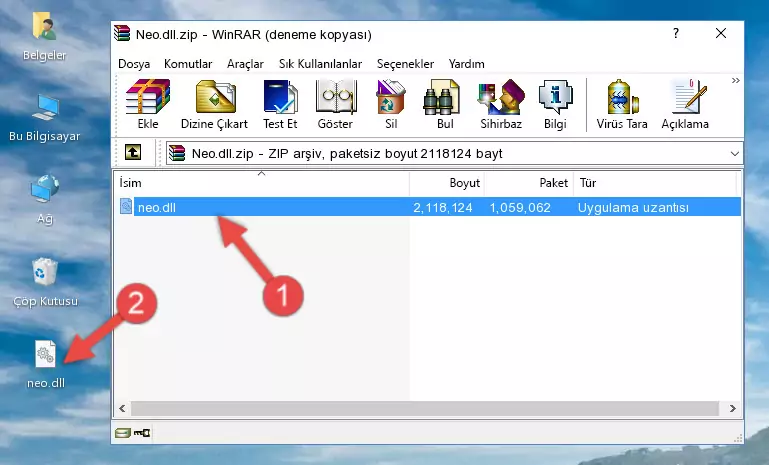Click the zip icon in the address bar
The height and width of the screenshot is (465, 769).
click(x=177, y=154)
